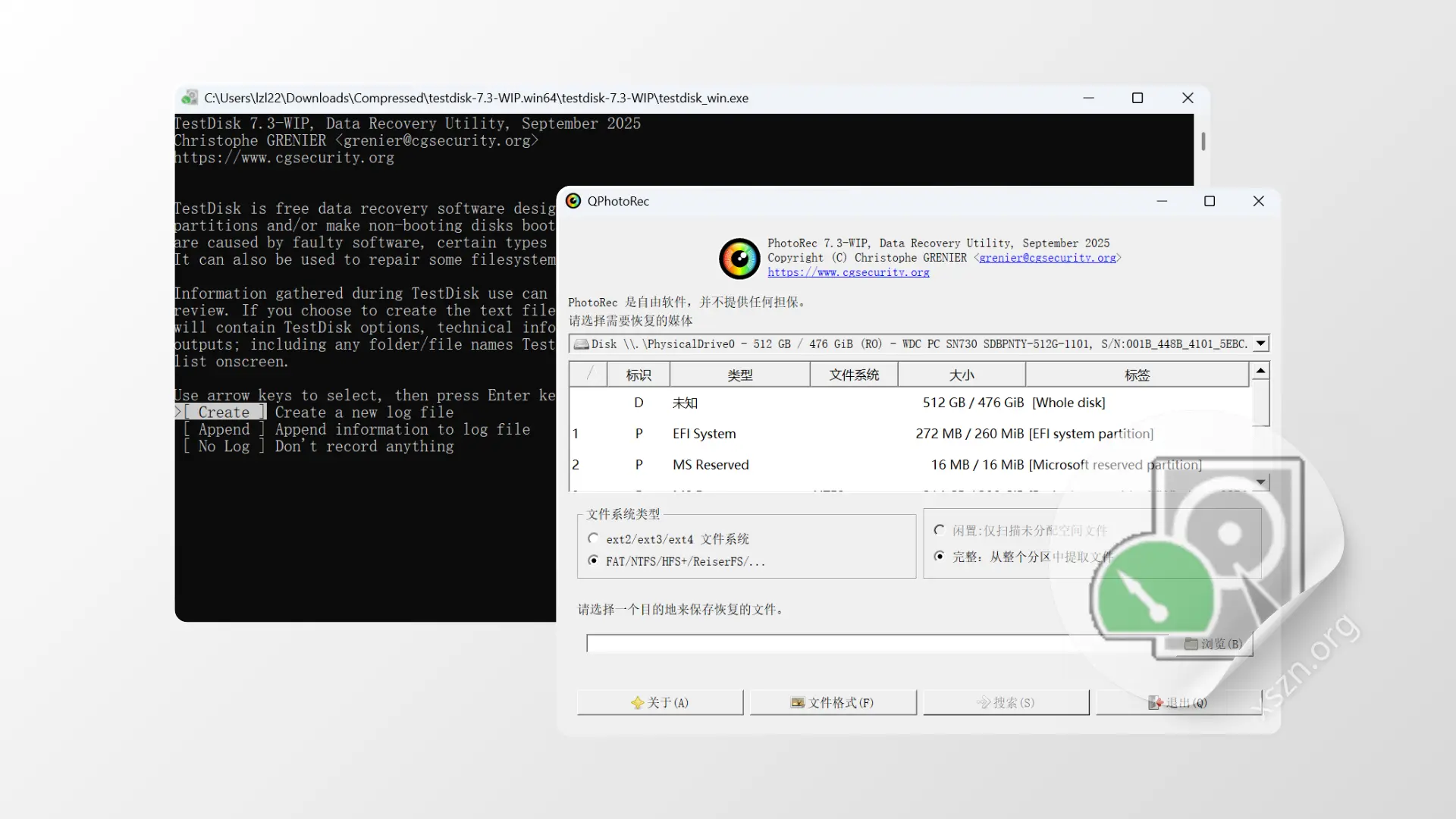Screen dimensions: 1456x819
Task: Open the PhysicalDrive0 media dropdown
Action: tap(1261, 344)
